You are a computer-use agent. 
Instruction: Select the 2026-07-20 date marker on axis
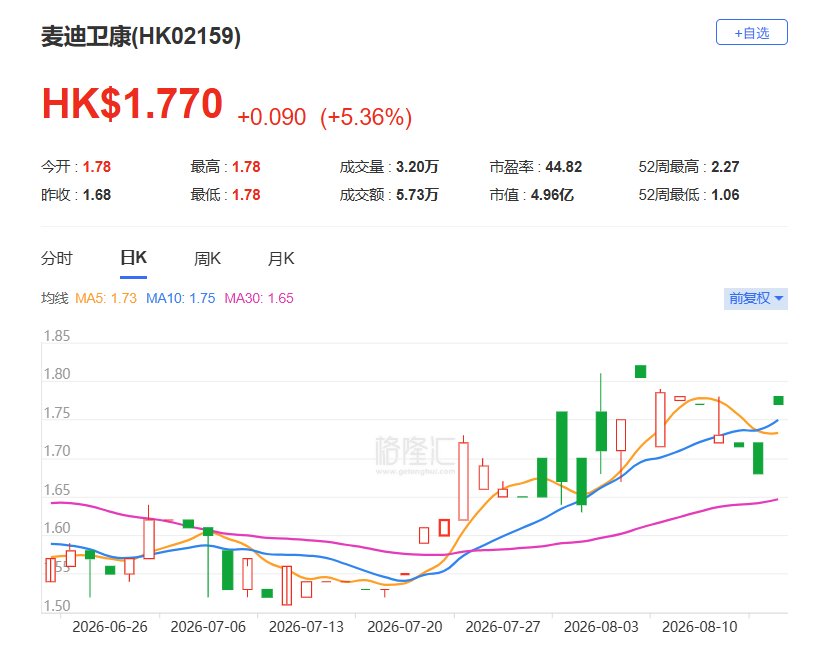(405, 627)
